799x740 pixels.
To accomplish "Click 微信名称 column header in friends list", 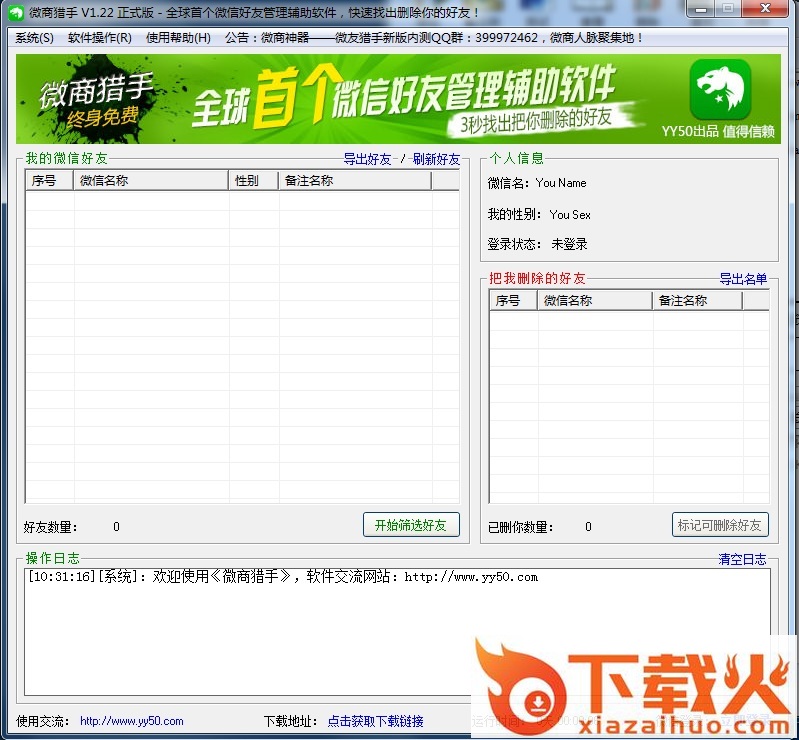I will 151,180.
